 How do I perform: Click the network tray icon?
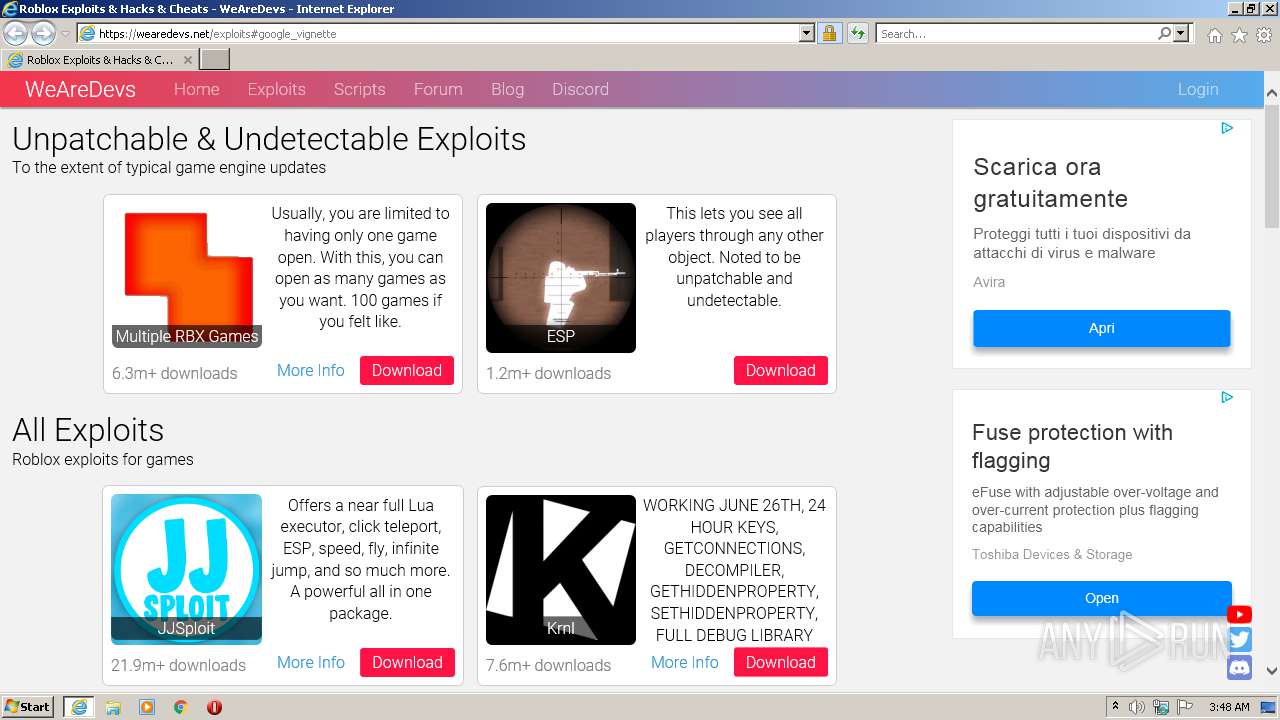pyautogui.click(x=1161, y=707)
